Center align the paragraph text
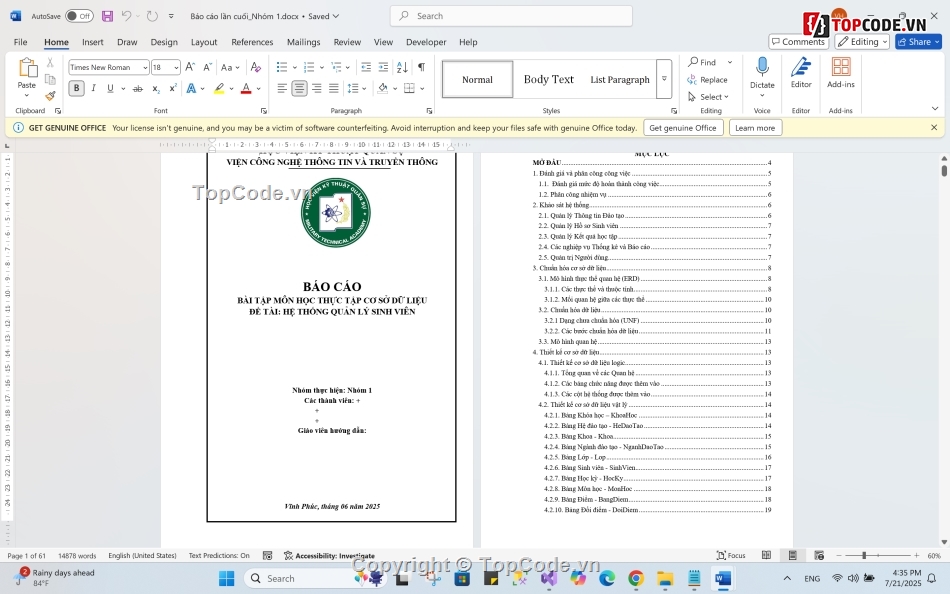This screenshot has width=950, height=594. pyautogui.click(x=299, y=88)
